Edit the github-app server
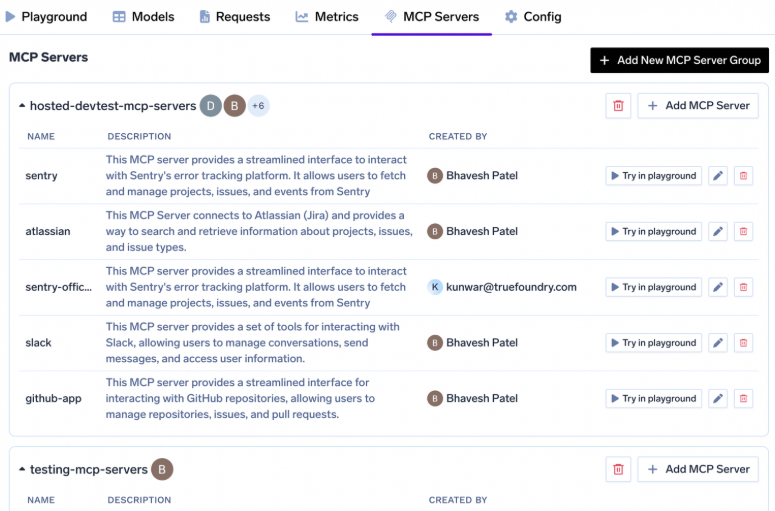Image resolution: width=775 pixels, height=511 pixels. coord(718,399)
